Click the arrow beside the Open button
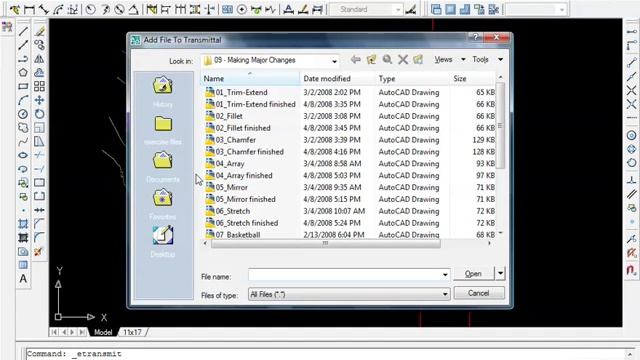The height and width of the screenshot is (360, 640). click(x=500, y=273)
